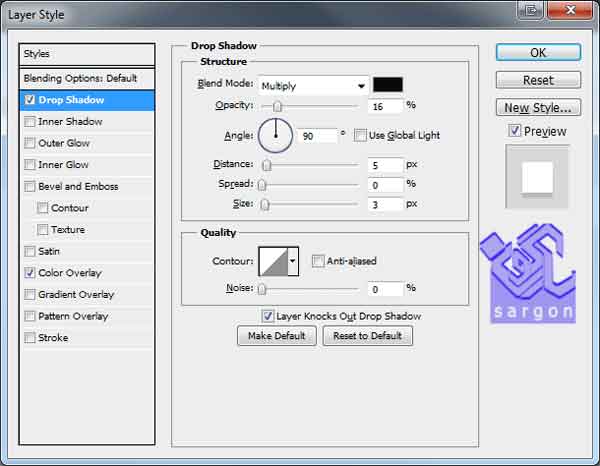Viewport: 600px width, 466px height.
Task: Click the Distance value field
Action: [x=385, y=165]
